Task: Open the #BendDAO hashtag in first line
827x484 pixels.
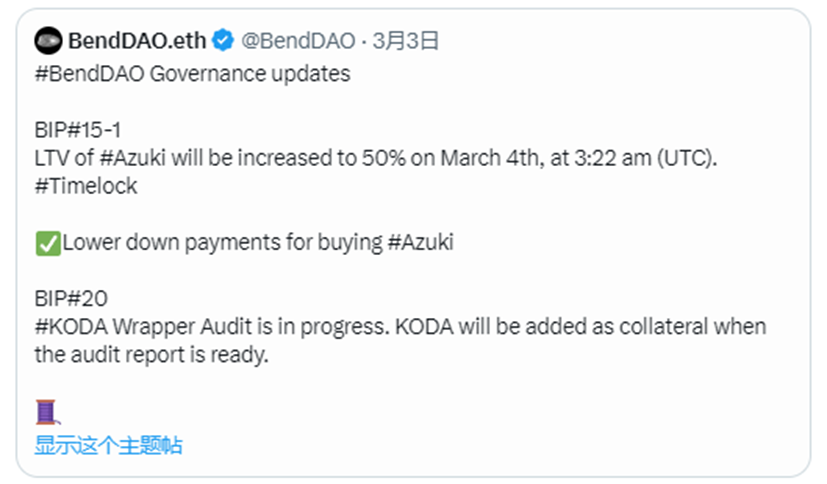Action: coord(89,74)
